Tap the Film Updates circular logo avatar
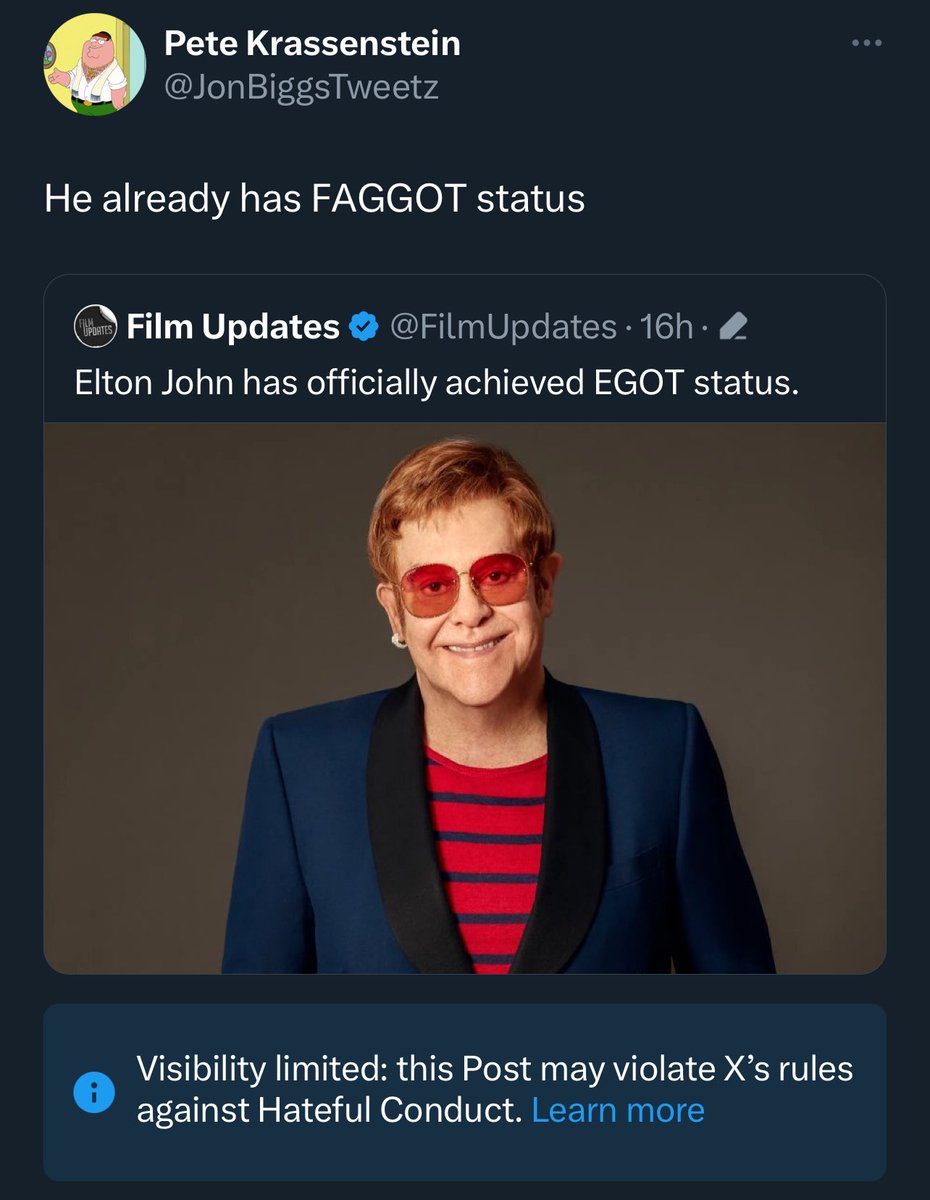The width and height of the screenshot is (930, 1200). 97,327
